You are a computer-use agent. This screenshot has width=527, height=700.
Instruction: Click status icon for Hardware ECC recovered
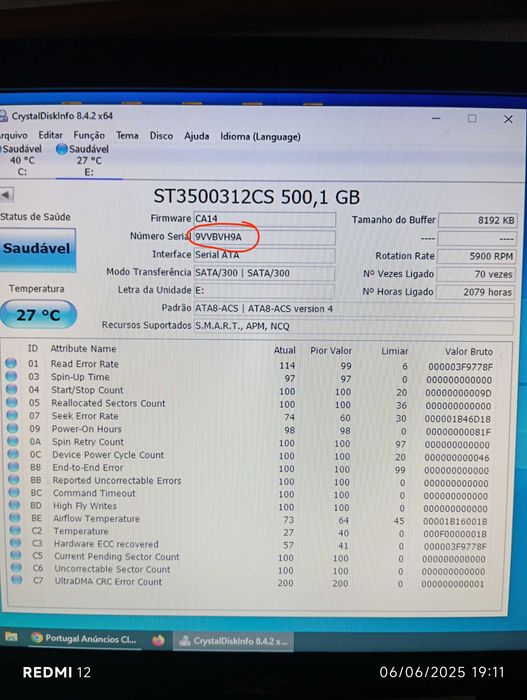(16, 542)
